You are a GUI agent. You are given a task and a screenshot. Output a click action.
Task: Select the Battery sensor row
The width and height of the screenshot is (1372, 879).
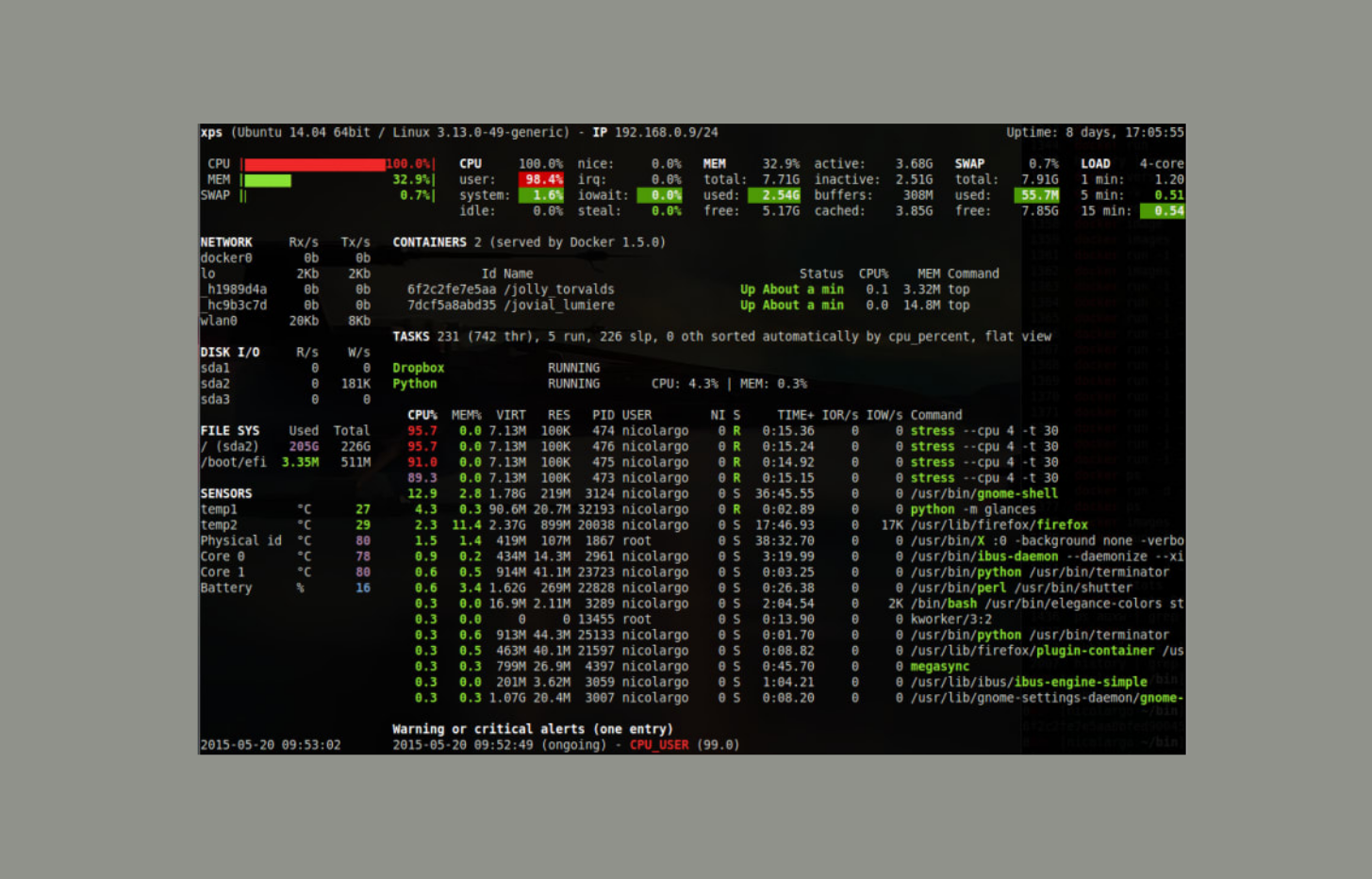tap(285, 588)
